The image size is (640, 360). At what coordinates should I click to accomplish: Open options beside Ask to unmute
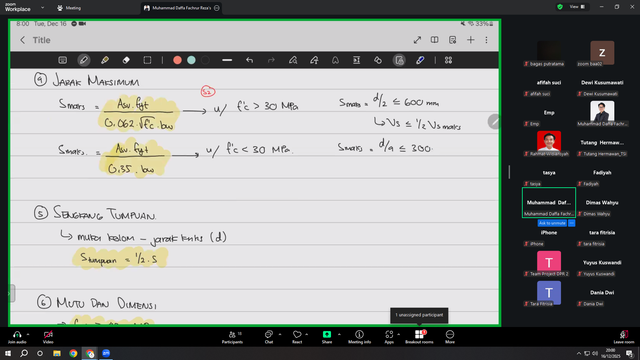tap(571, 223)
